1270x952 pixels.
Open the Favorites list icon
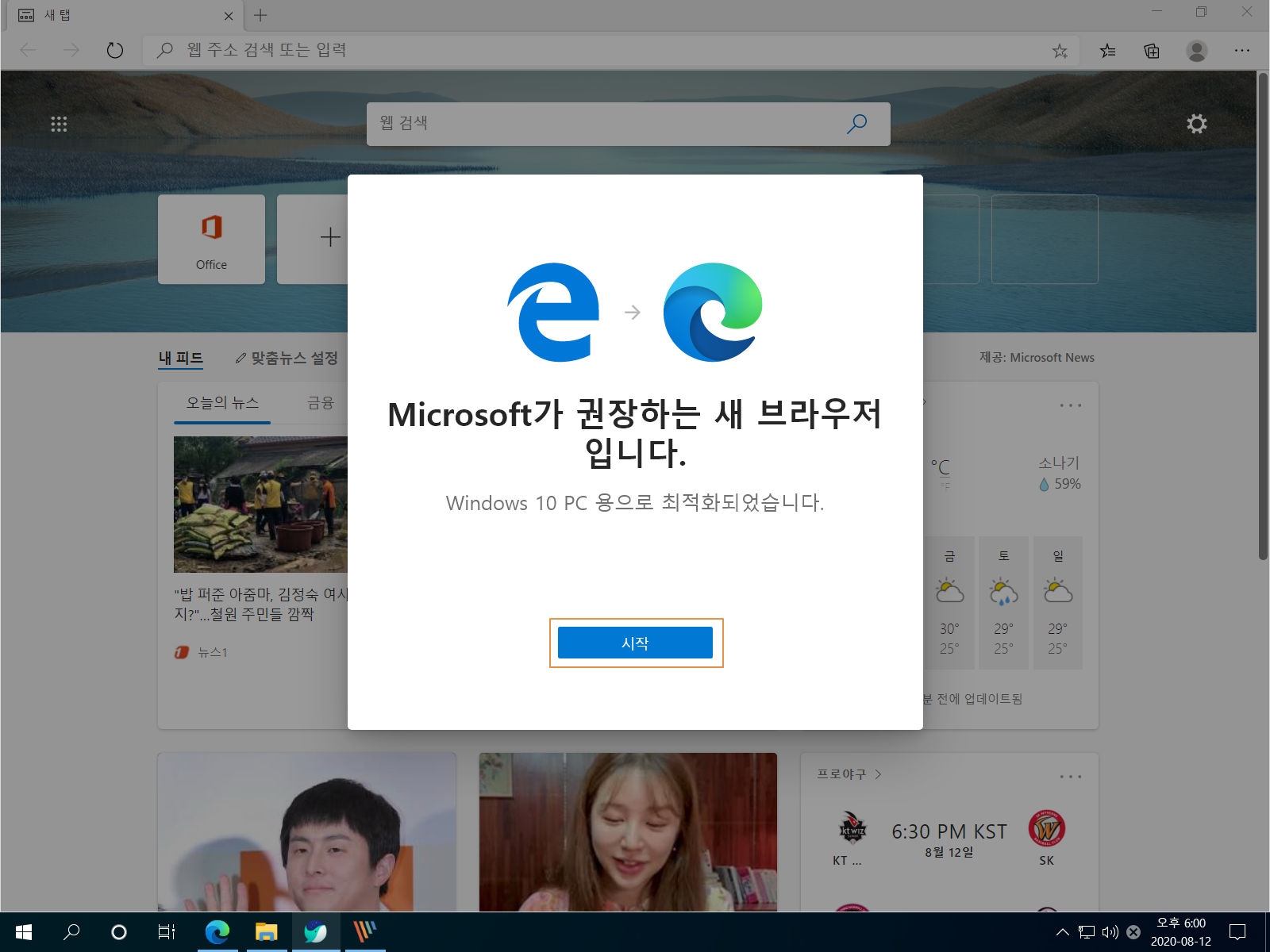coord(1108,51)
